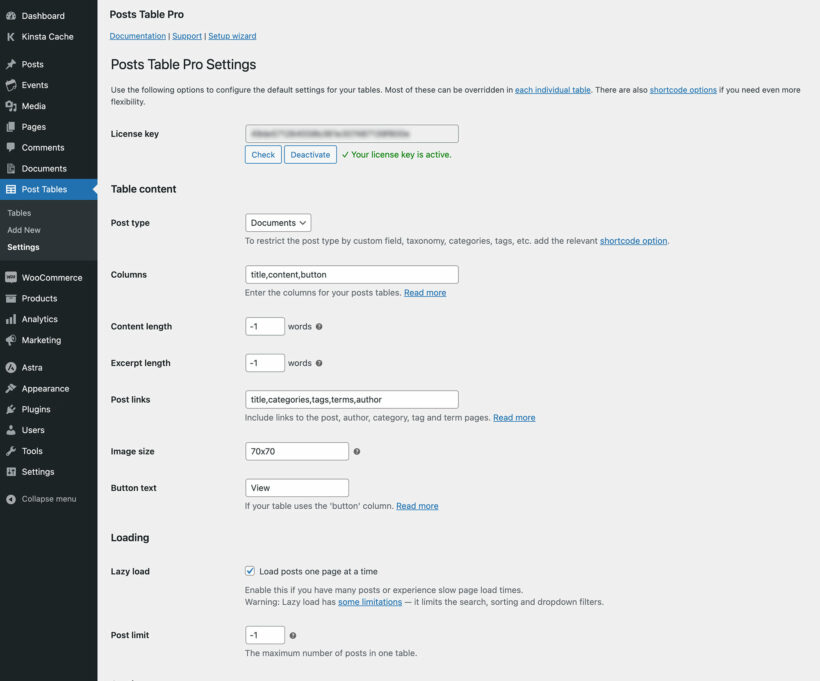Image resolution: width=820 pixels, height=681 pixels.
Task: Toggle the lazy load posts checkbox
Action: 250,571
